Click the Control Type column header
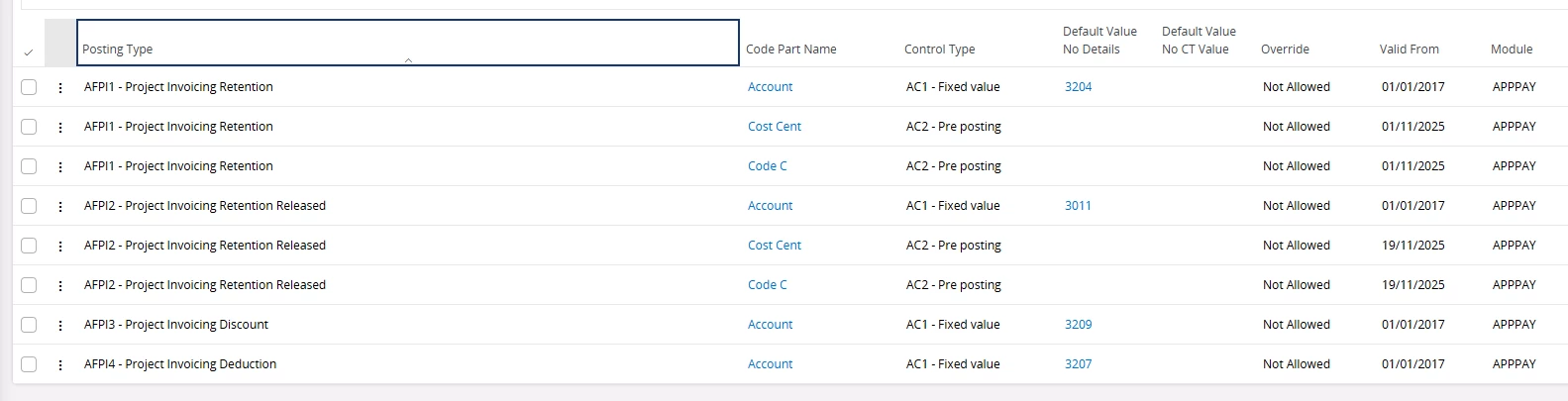 [x=939, y=50]
